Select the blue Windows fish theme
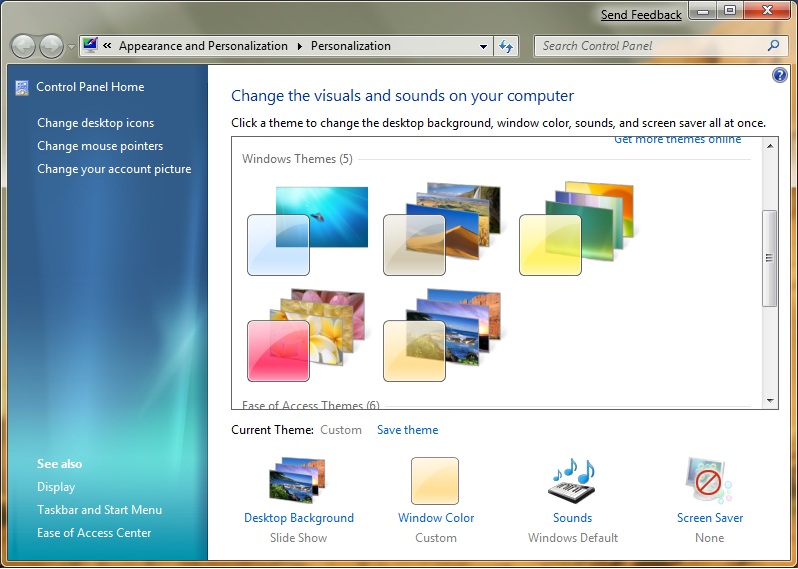Image resolution: width=798 pixels, height=569 pixels. pyautogui.click(x=307, y=231)
